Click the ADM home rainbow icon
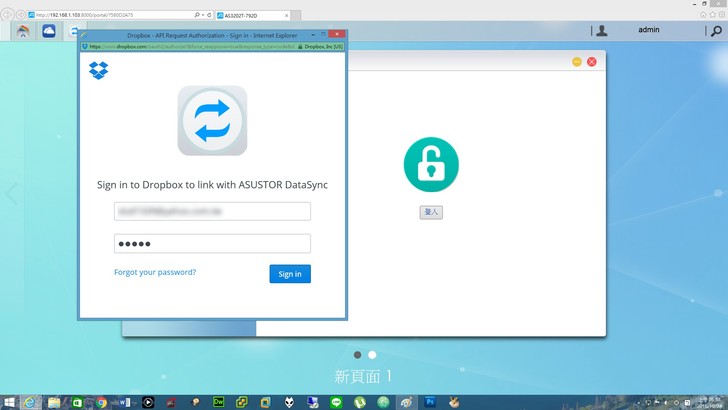Image resolution: width=728 pixels, height=410 pixels. click(22, 32)
